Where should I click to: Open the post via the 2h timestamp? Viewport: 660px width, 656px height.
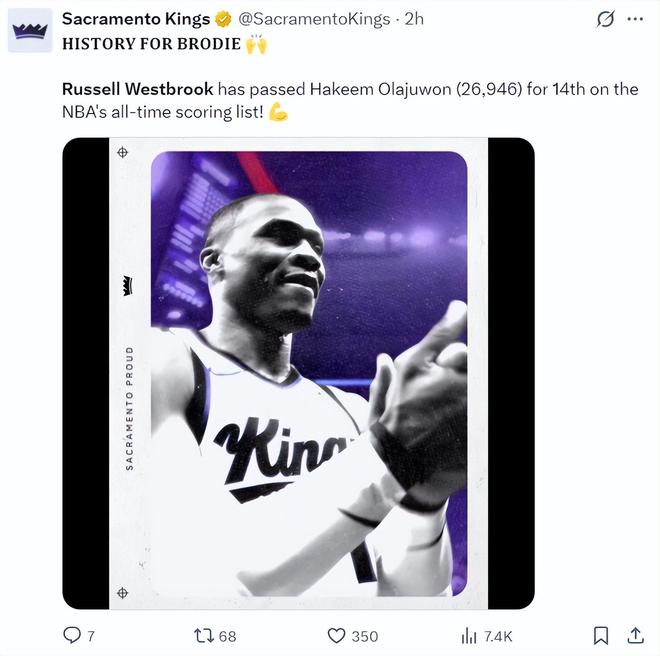point(414,19)
